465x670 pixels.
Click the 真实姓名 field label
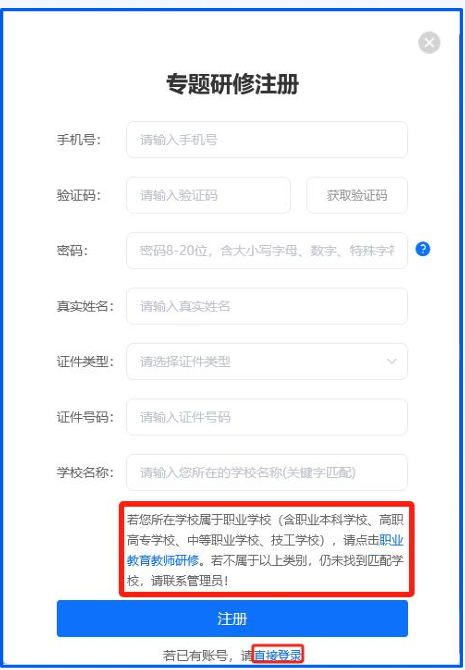(x=85, y=306)
